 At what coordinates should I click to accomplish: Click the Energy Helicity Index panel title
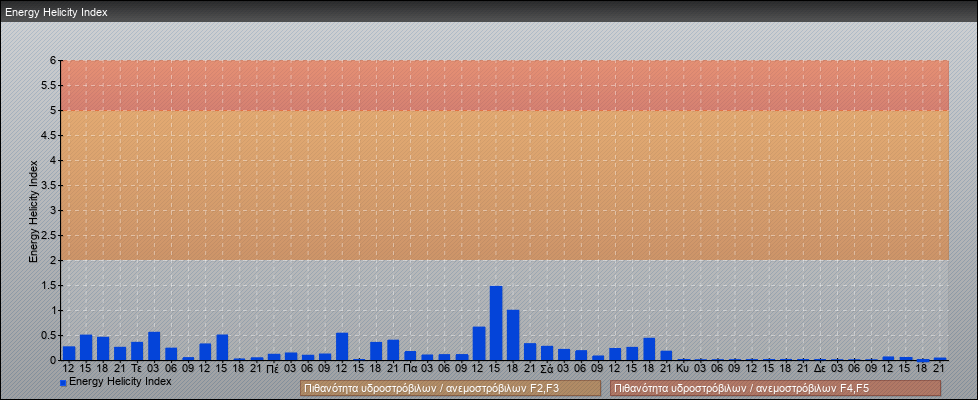pos(57,12)
